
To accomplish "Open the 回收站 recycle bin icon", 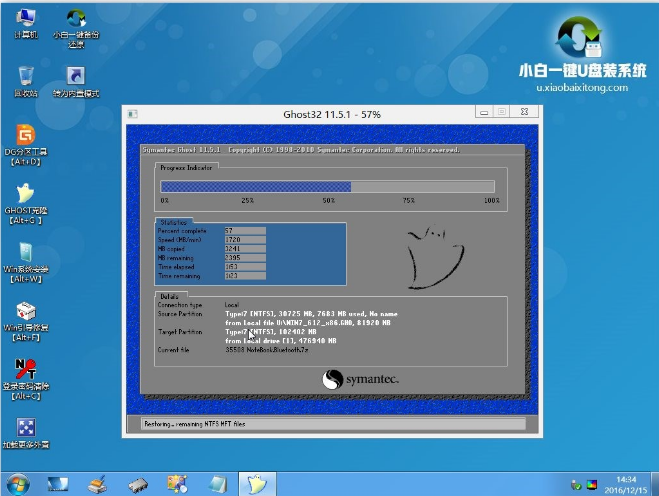I will (26, 78).
